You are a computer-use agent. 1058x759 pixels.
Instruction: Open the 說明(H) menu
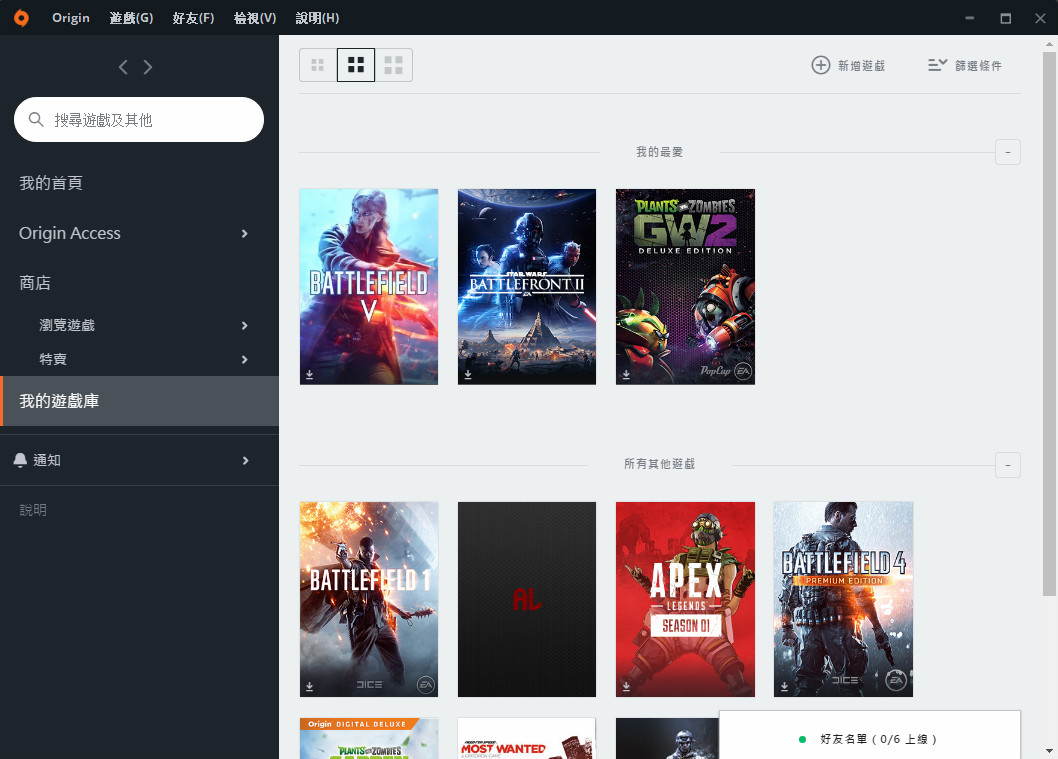317,18
